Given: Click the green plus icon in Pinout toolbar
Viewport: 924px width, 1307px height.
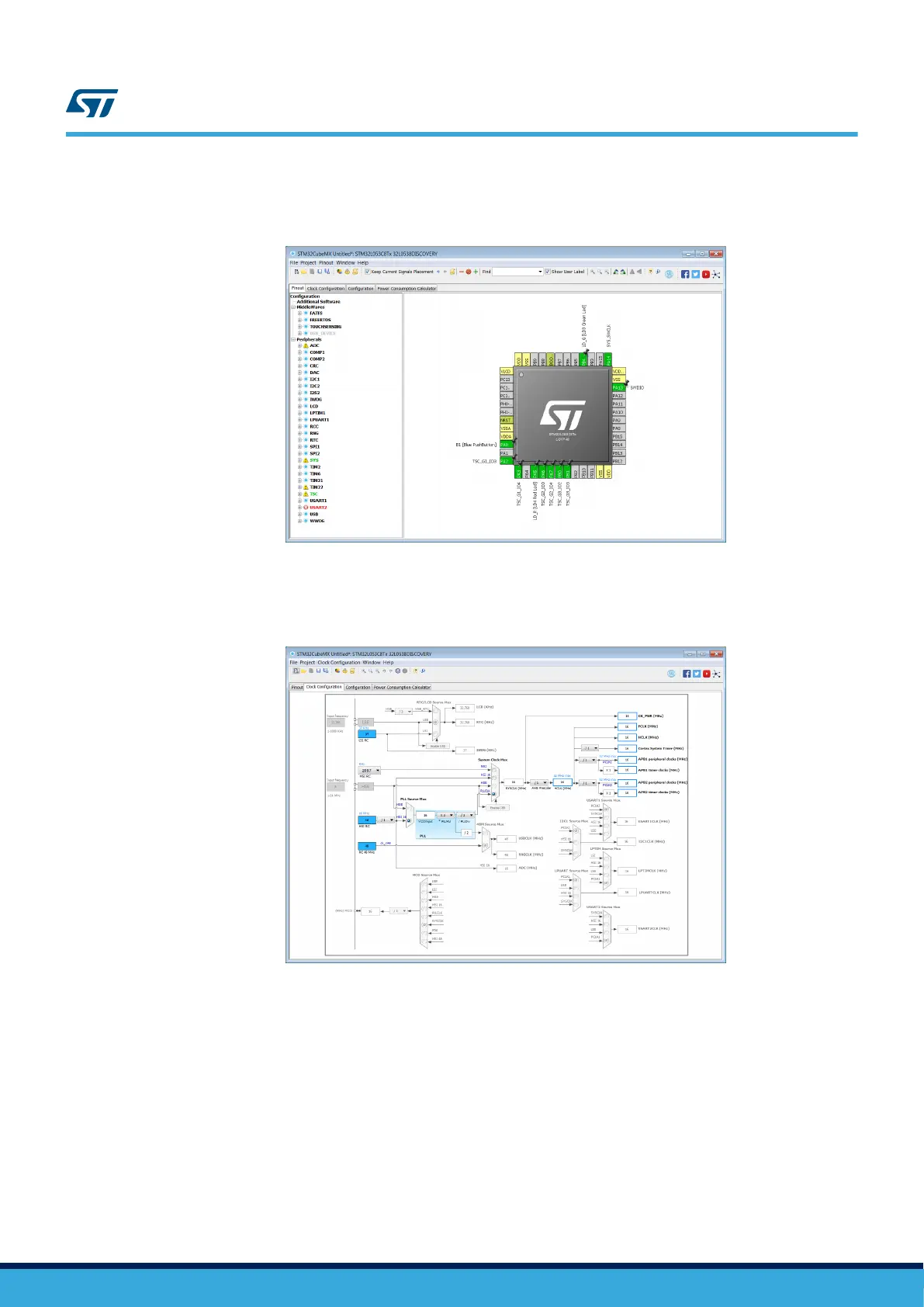Looking at the screenshot, I should (476, 272).
